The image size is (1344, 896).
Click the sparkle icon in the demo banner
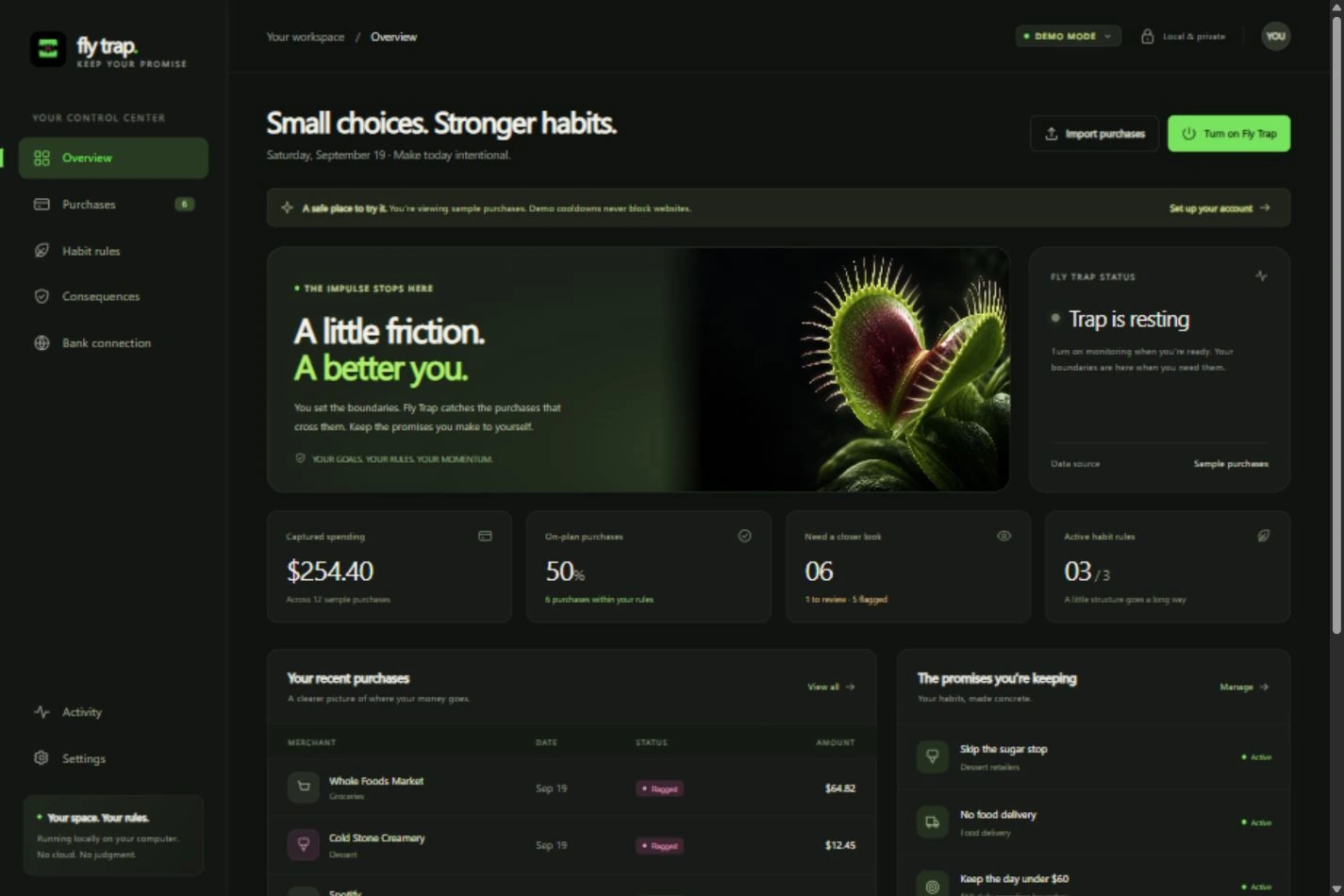pos(287,207)
